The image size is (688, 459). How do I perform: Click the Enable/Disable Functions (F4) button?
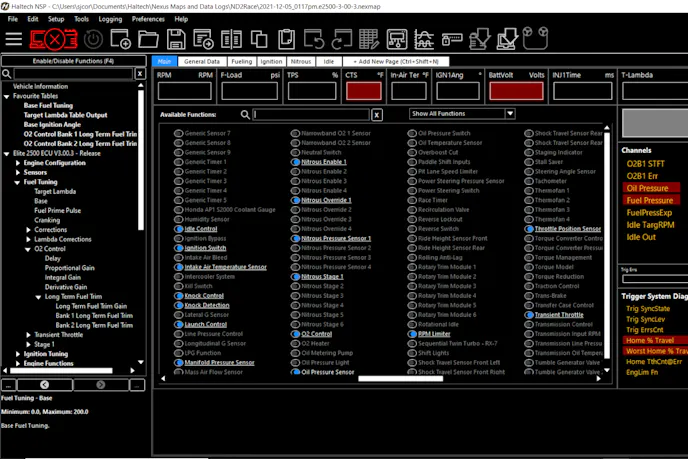tap(73, 61)
